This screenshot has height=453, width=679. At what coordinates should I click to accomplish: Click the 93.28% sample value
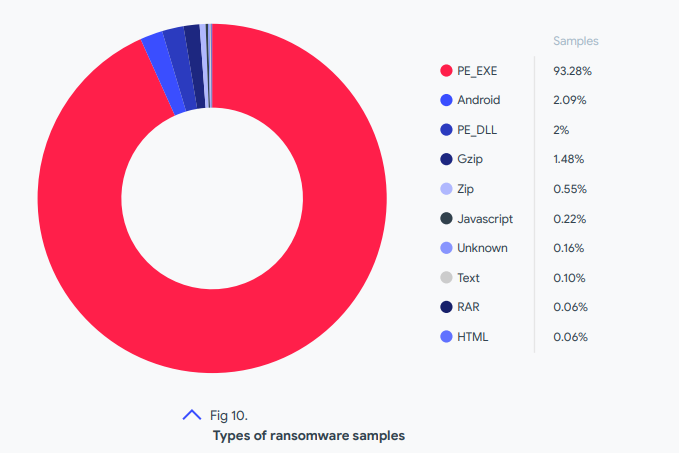[571, 71]
